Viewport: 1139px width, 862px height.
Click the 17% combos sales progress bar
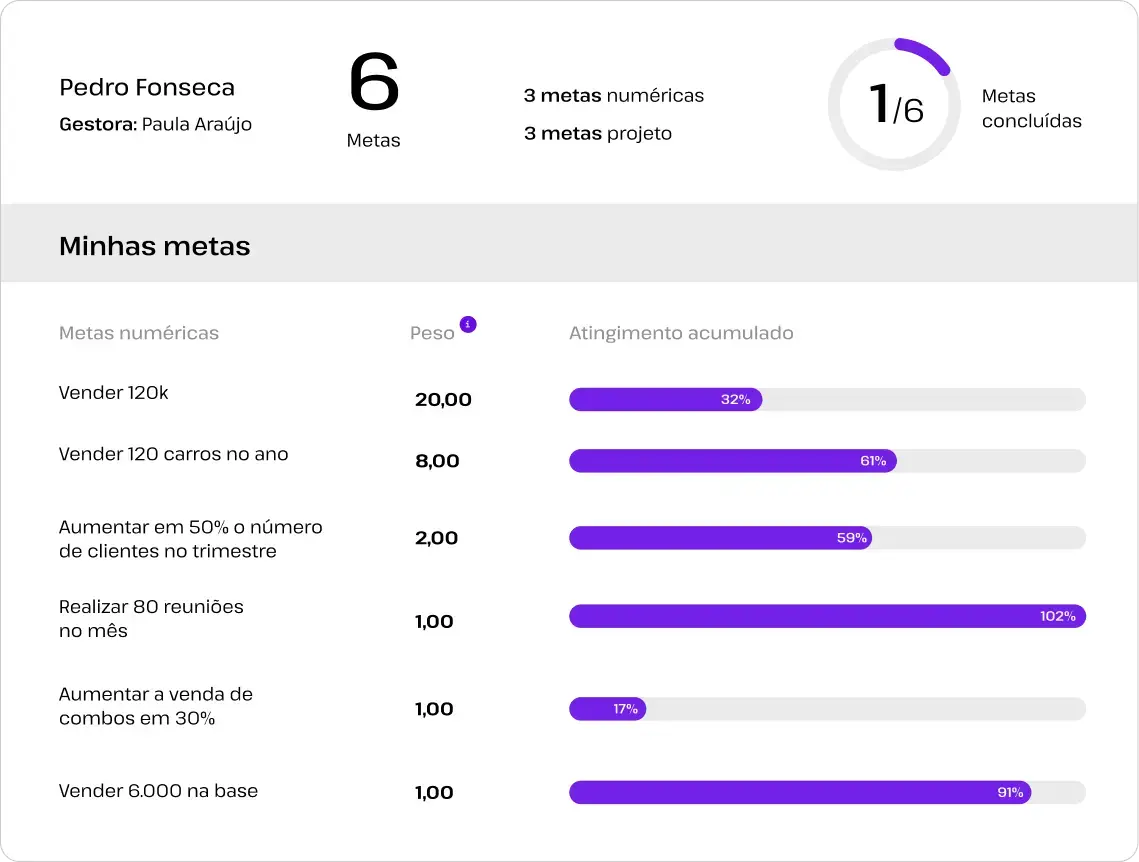click(827, 709)
